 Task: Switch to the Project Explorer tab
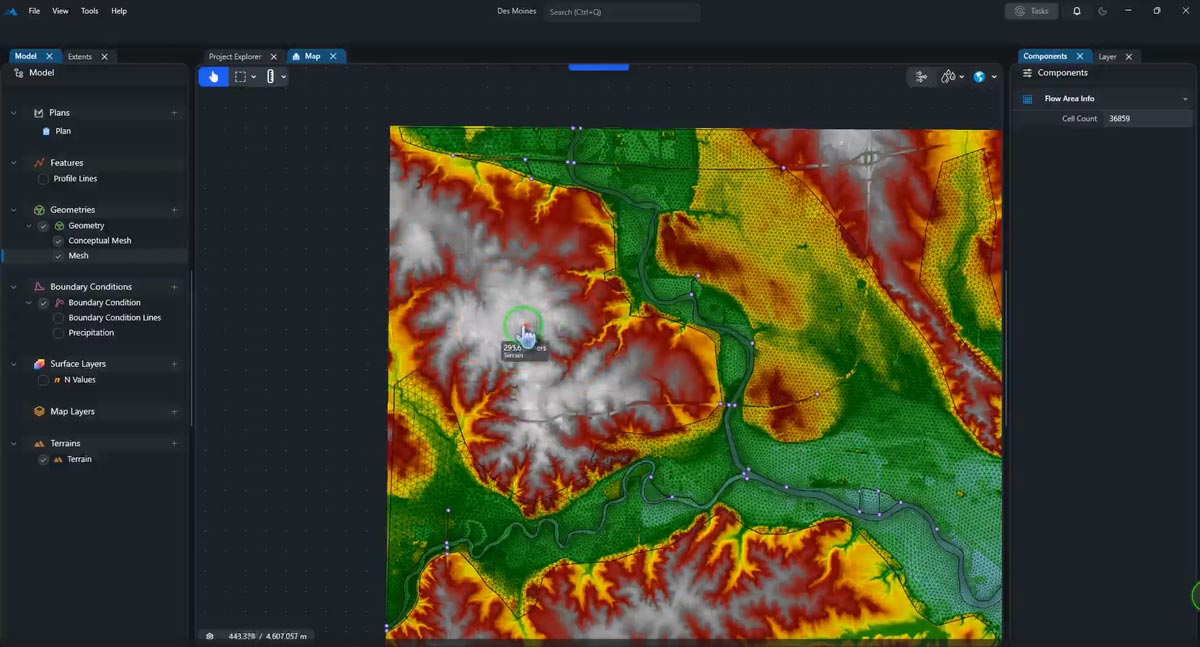(x=235, y=57)
